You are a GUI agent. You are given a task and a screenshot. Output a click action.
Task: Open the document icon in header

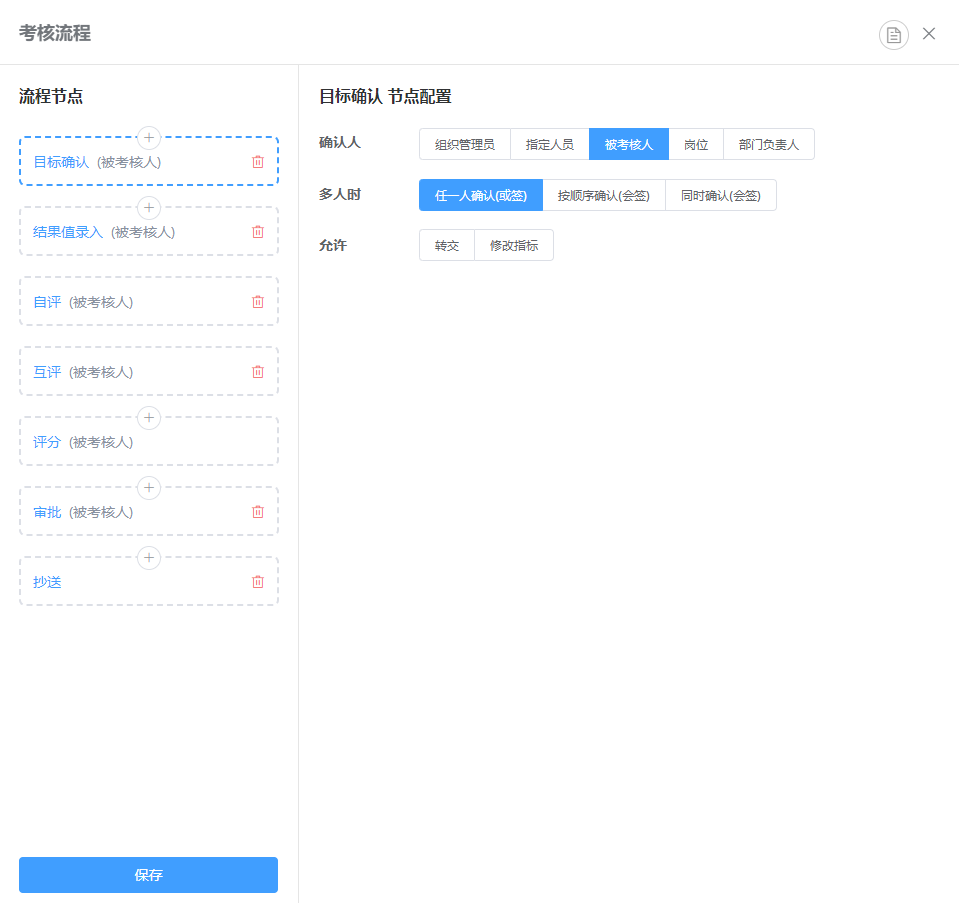(893, 35)
